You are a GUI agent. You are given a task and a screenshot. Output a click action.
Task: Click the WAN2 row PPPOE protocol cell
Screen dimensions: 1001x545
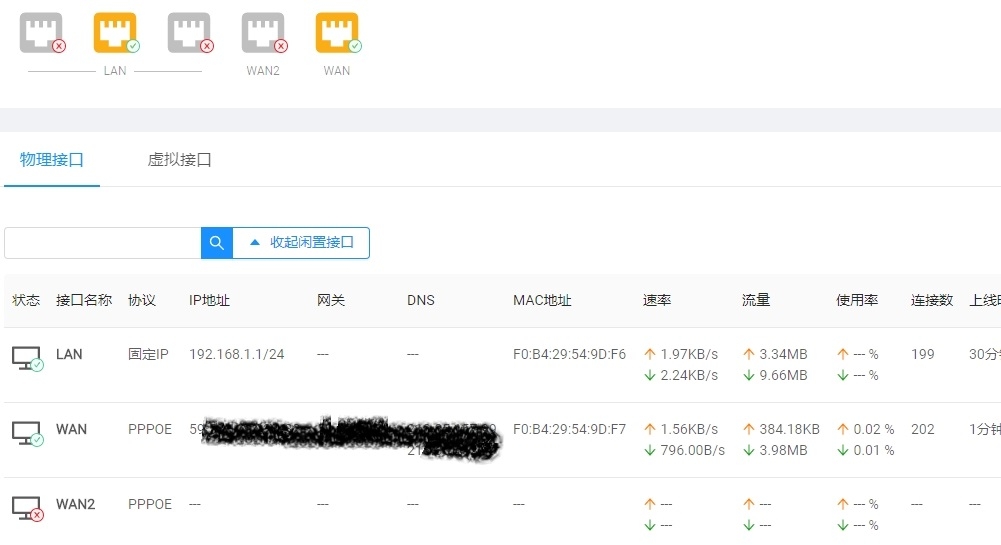150,504
